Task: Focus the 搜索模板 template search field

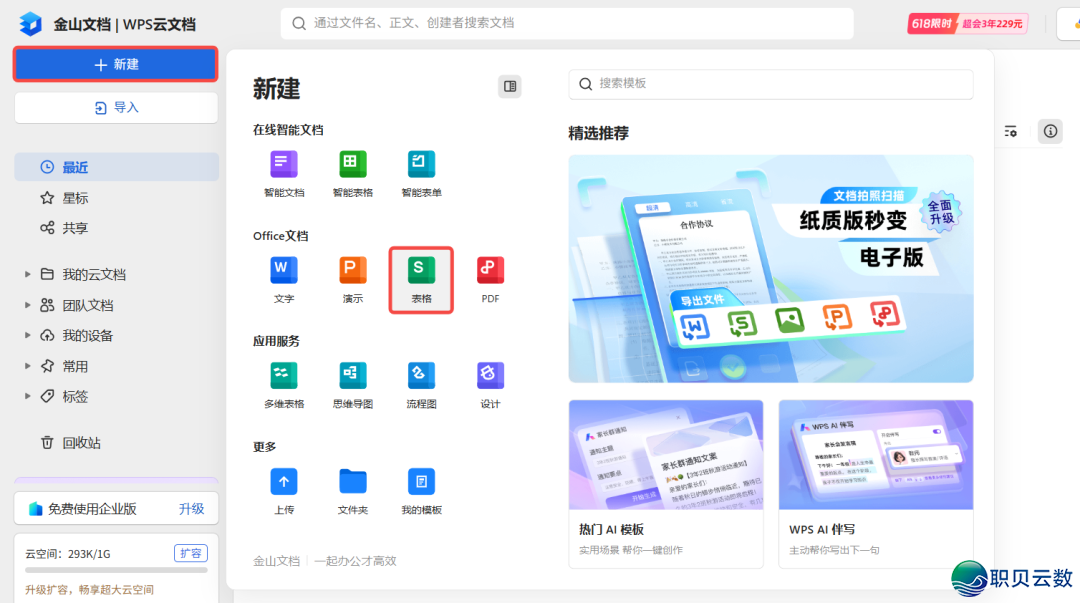Action: click(x=771, y=84)
